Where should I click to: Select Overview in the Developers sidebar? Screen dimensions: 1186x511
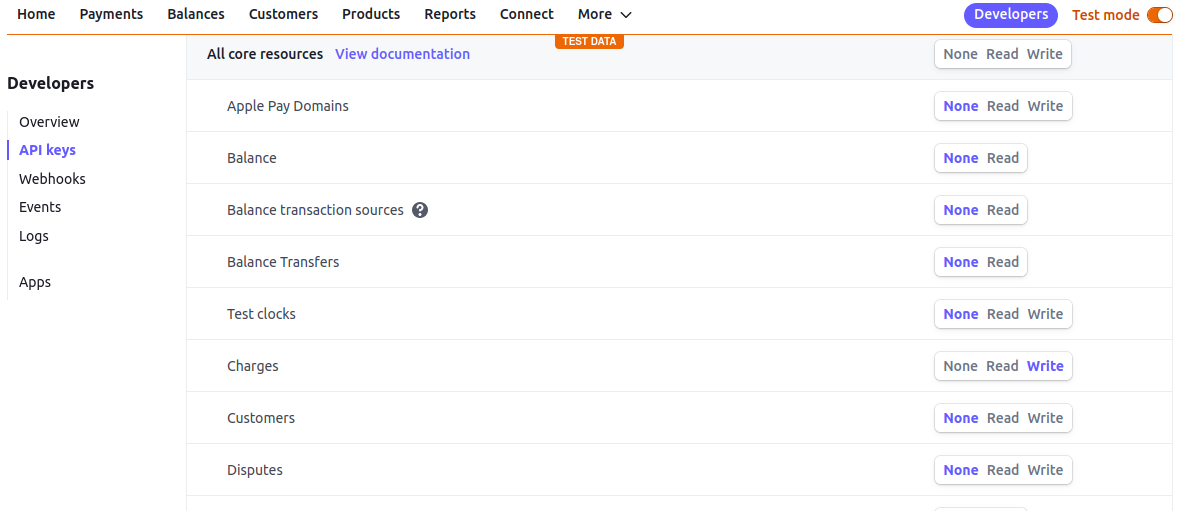[x=49, y=122]
